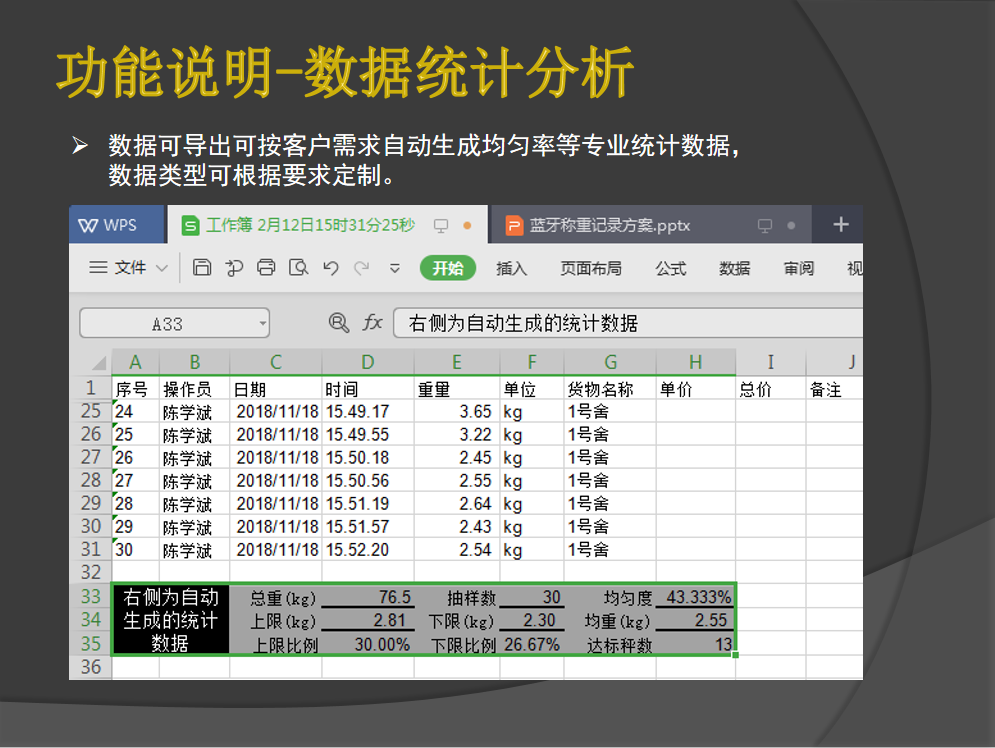Click the Print icon
This screenshot has width=995, height=748.
(266, 268)
